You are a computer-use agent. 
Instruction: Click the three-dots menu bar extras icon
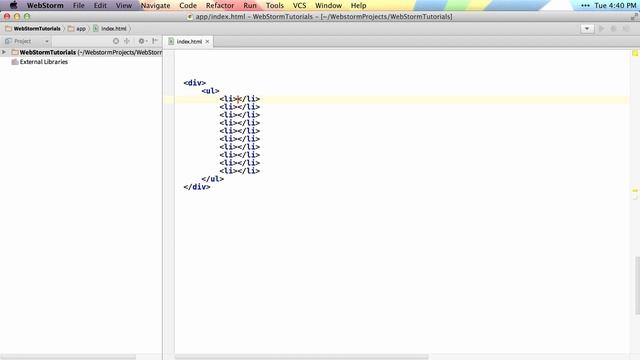coord(585,5)
